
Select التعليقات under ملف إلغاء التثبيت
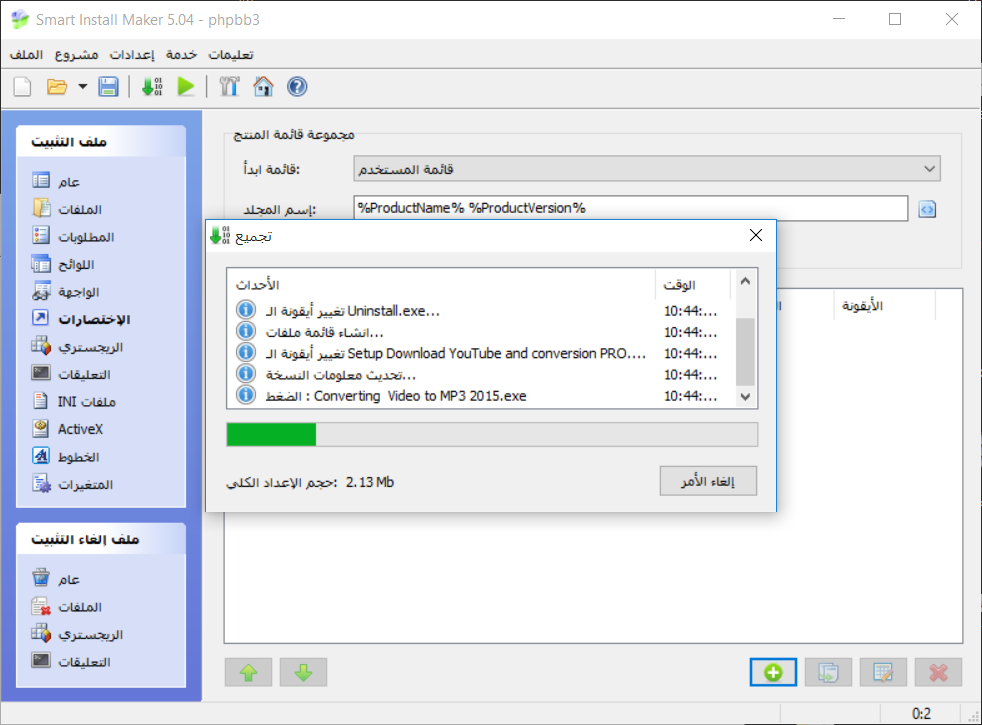[x=71, y=662]
